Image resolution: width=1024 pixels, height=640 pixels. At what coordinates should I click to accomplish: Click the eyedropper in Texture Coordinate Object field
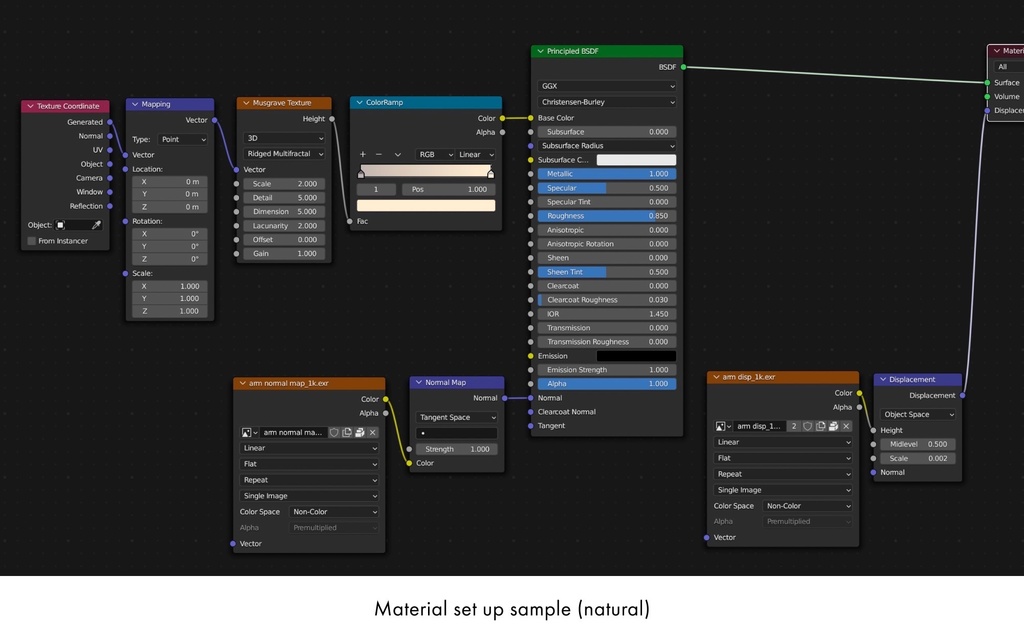tap(97, 225)
